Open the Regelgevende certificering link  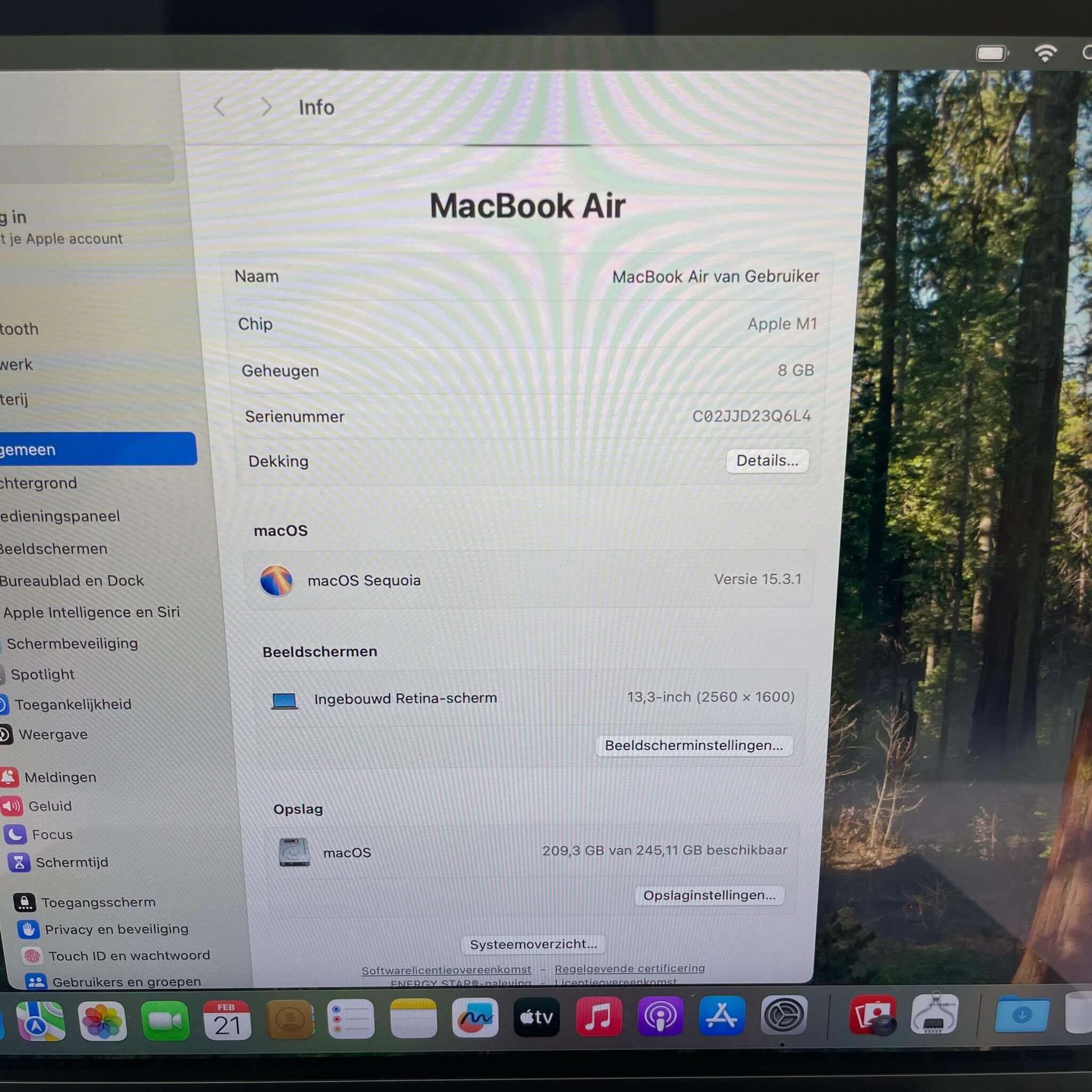[630, 968]
